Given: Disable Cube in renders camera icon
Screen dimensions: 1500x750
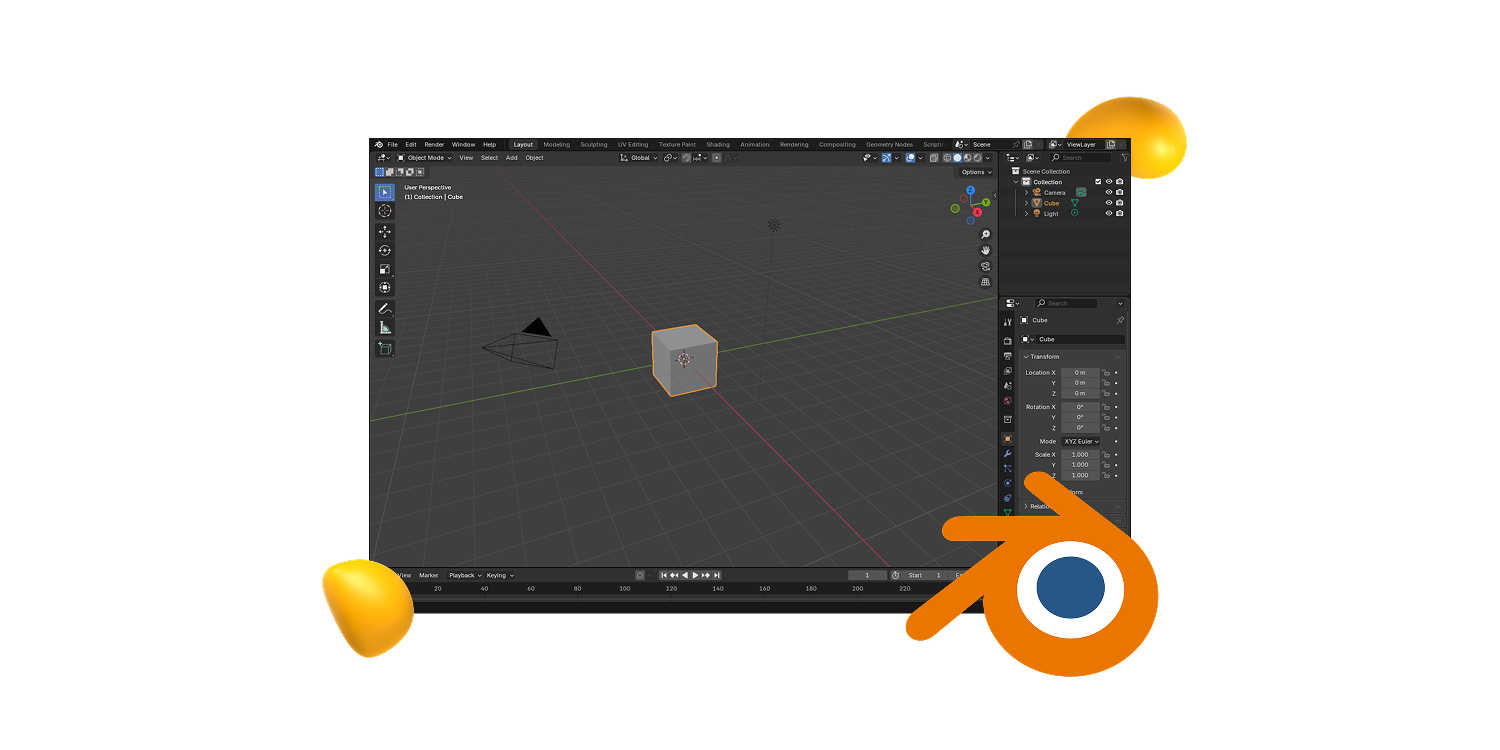Looking at the screenshot, I should pyautogui.click(x=1119, y=203).
